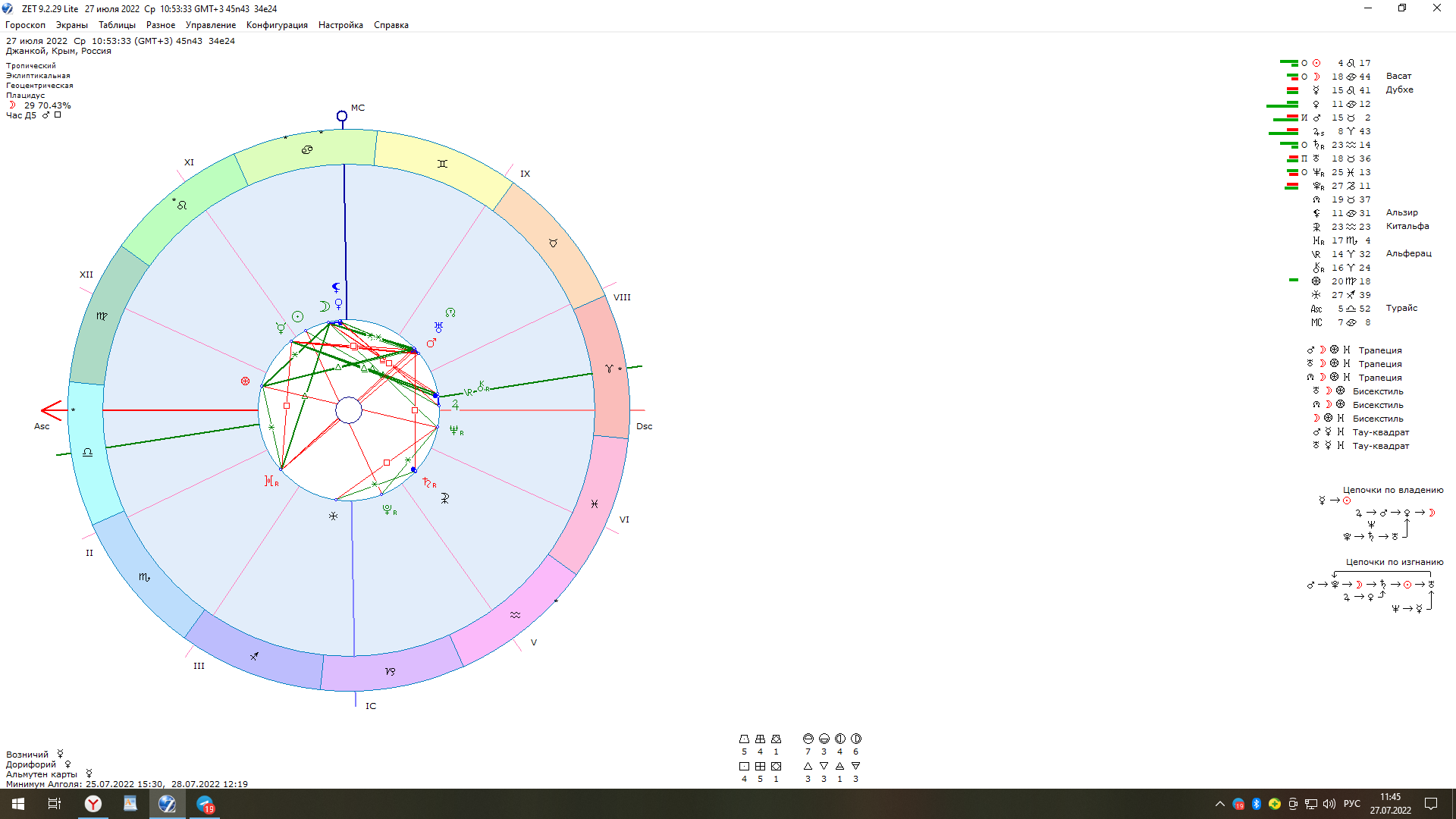Image resolution: width=1456 pixels, height=819 pixels.
Task: Click the Дубхе star label
Action: tap(1399, 89)
